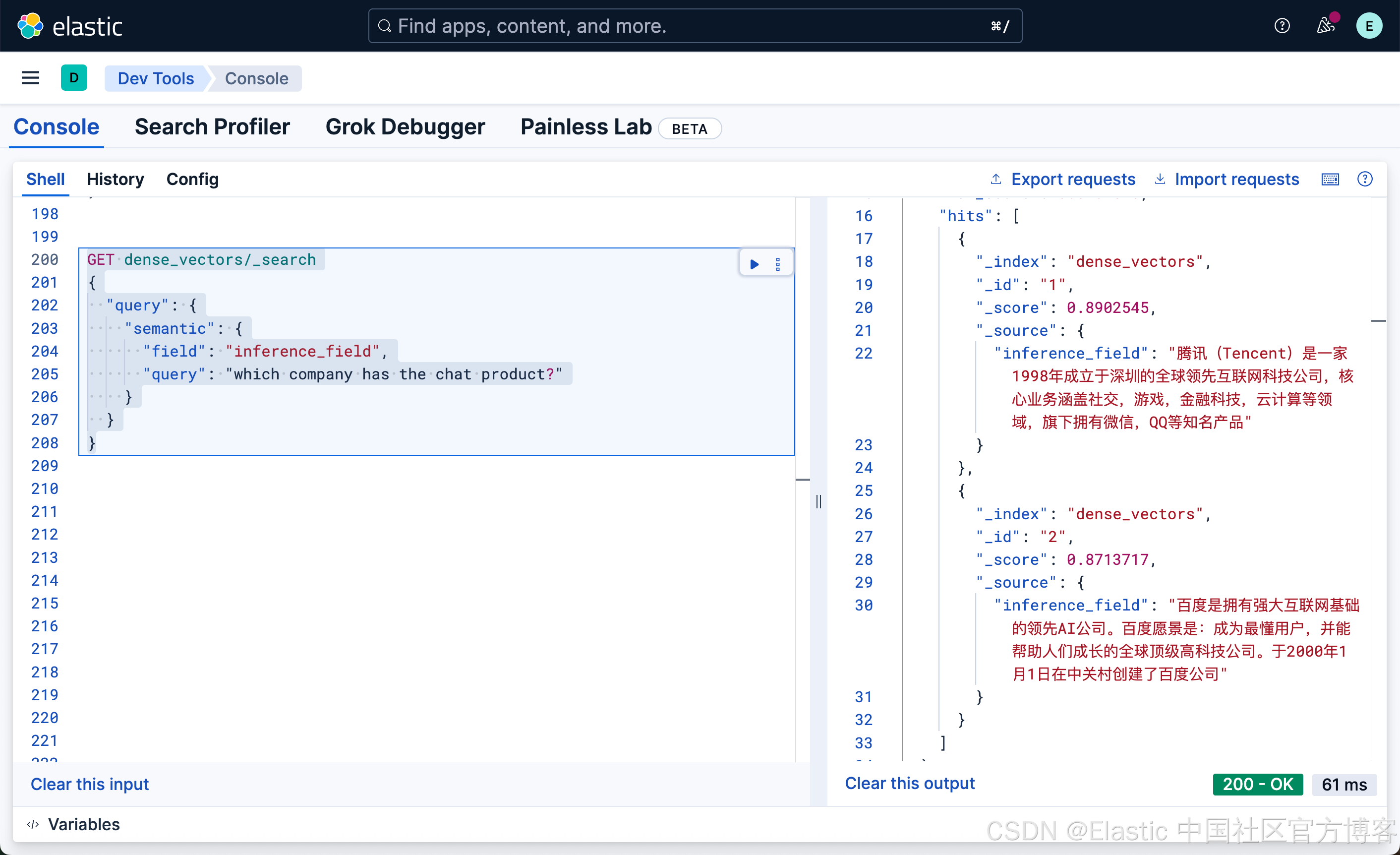Screen dimensions: 1400x855
Task: Click Clear this input
Action: tap(90, 784)
